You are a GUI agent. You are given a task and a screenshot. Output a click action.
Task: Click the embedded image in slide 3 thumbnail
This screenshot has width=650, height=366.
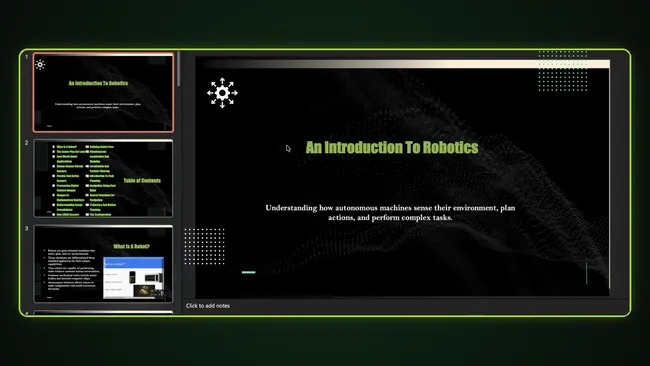(133, 277)
